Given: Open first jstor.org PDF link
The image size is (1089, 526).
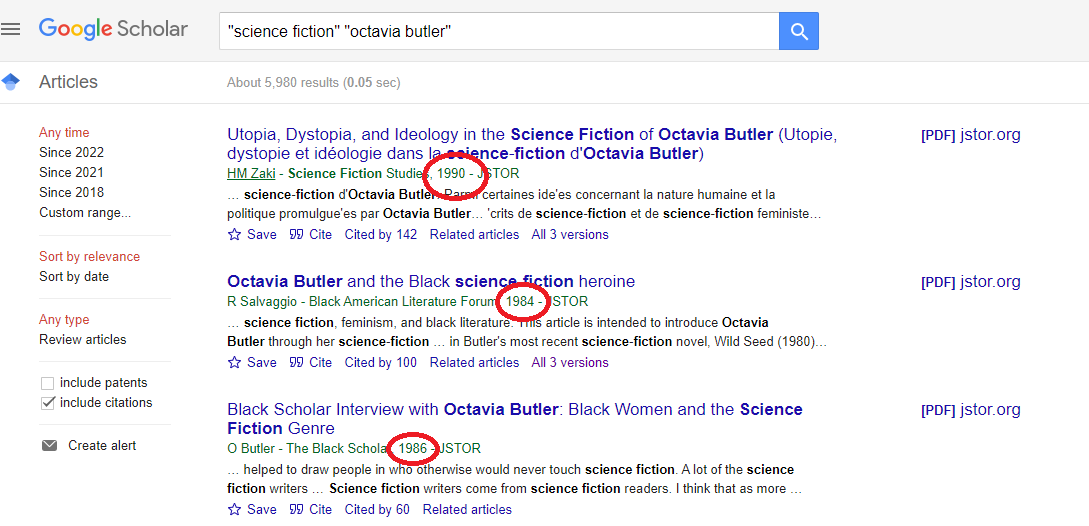Looking at the screenshot, I should (x=970, y=135).
